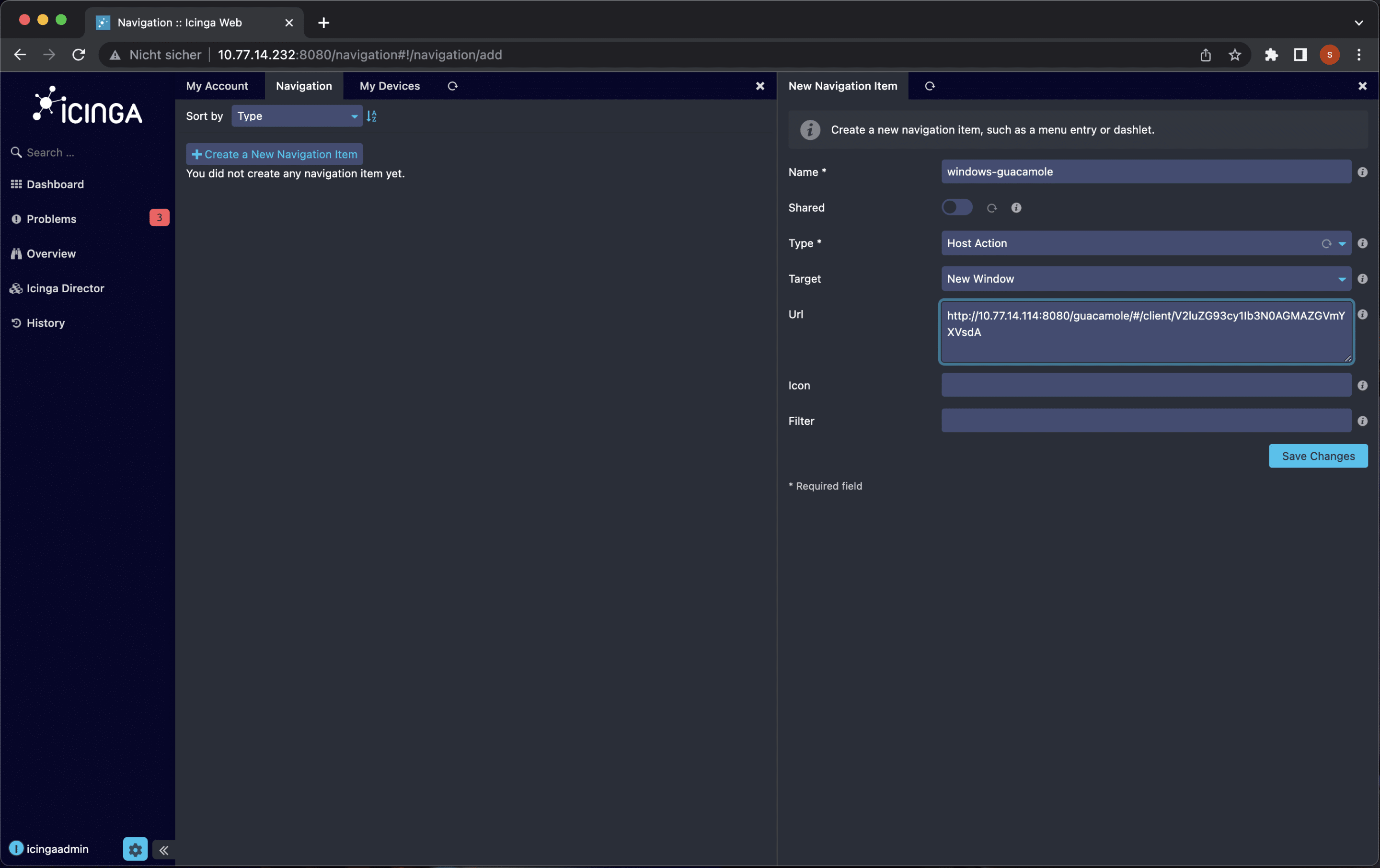Click the refresh icon next to My Devices tab
The height and width of the screenshot is (868, 1380).
point(452,86)
